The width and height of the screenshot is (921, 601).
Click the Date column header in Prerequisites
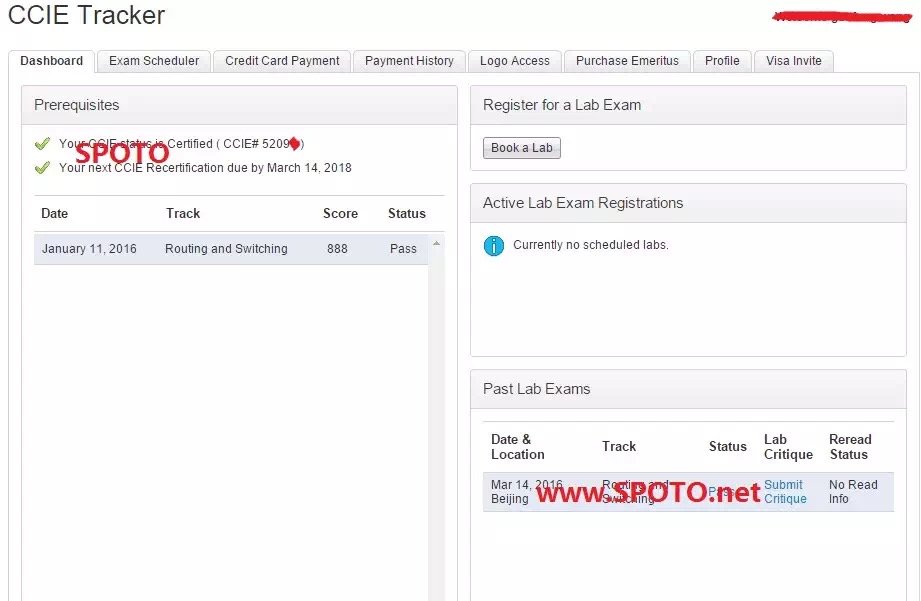pyautogui.click(x=55, y=213)
